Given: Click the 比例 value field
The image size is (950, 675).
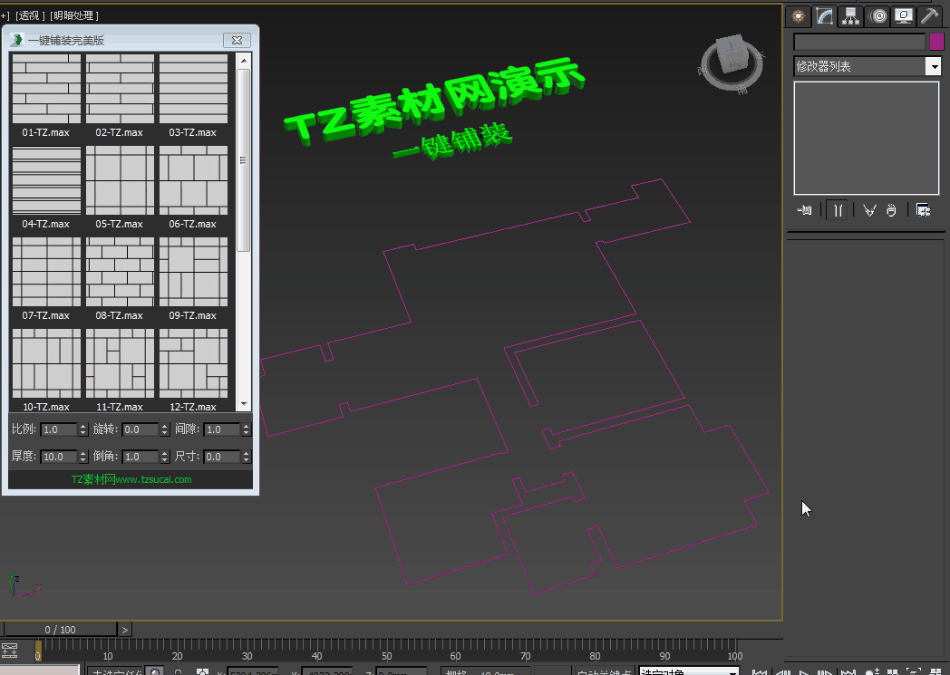Looking at the screenshot, I should pos(59,430).
